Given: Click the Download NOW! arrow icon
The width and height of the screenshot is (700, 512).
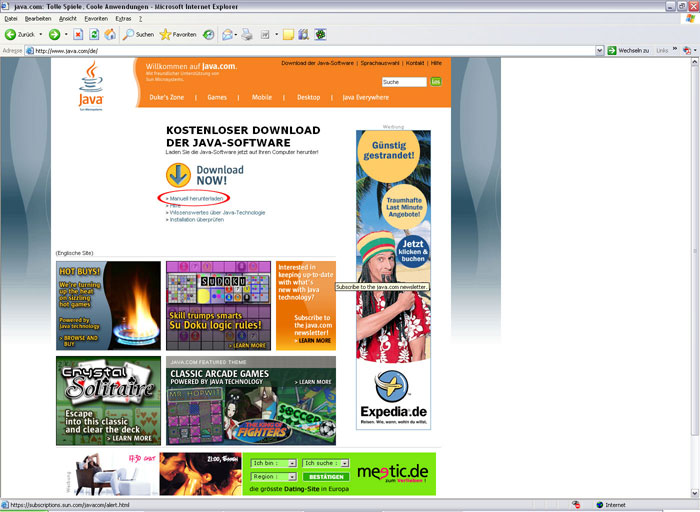Looking at the screenshot, I should point(179,175).
